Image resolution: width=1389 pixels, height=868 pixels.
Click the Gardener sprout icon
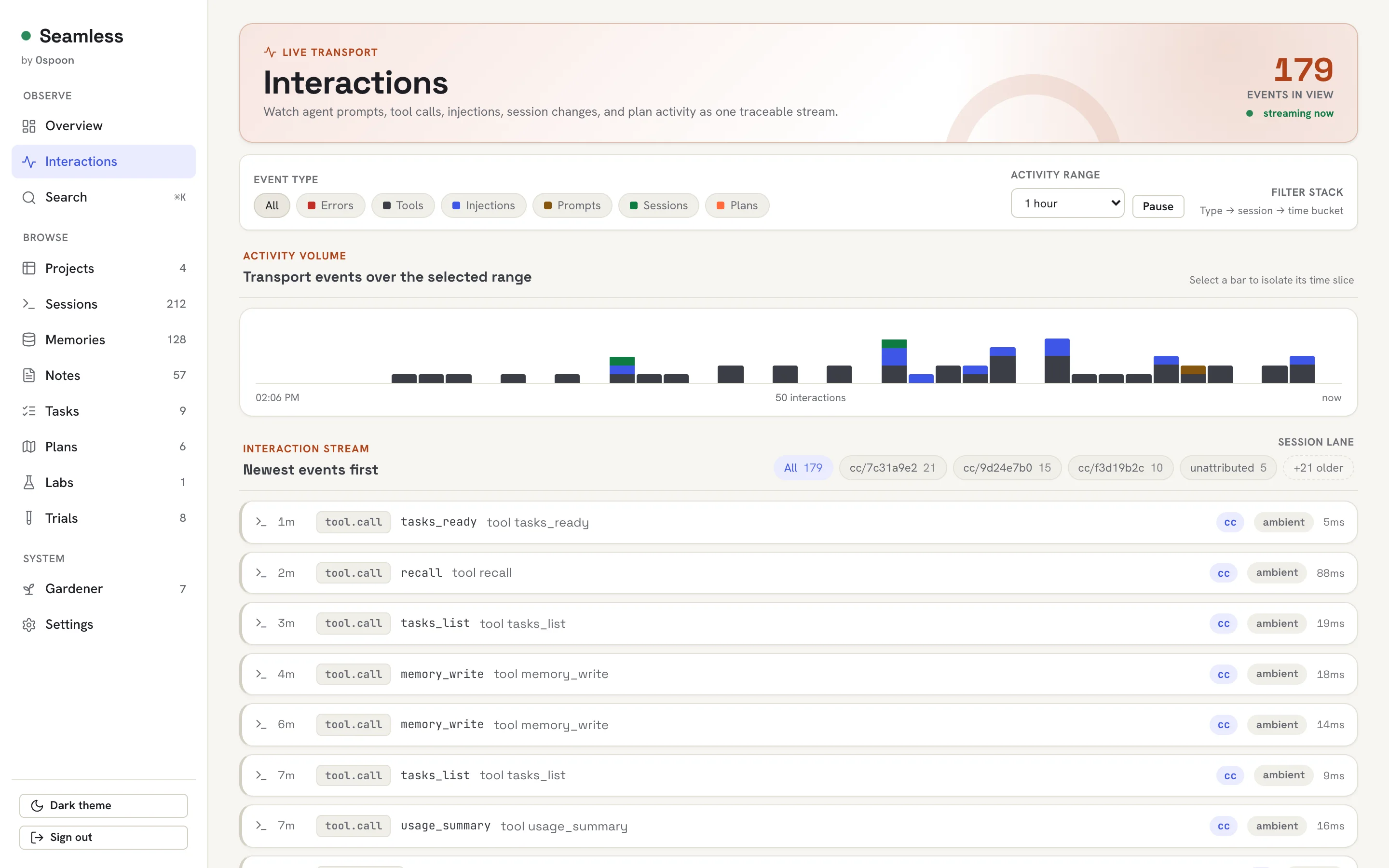(x=29, y=588)
